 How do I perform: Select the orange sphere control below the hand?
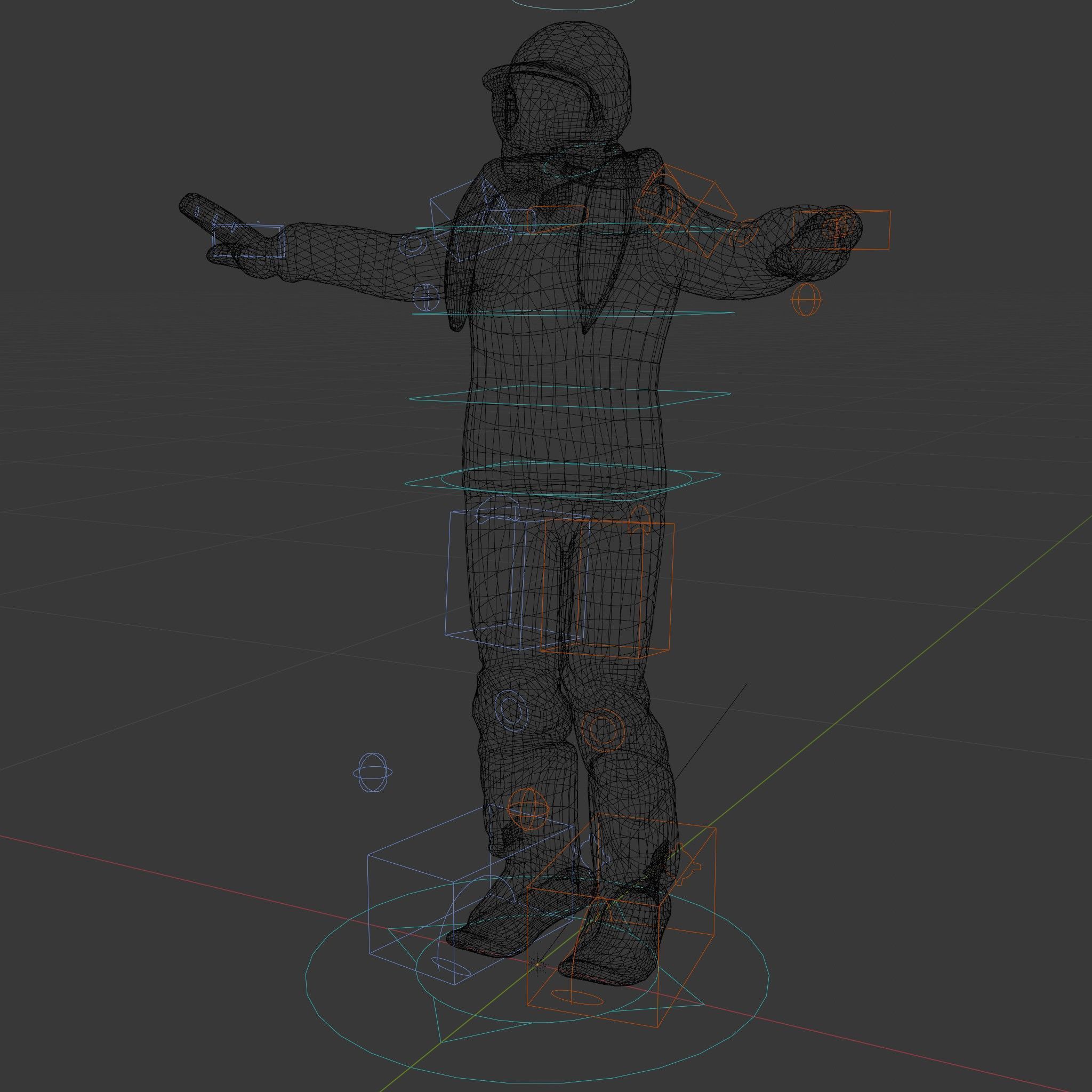pyautogui.click(x=806, y=299)
